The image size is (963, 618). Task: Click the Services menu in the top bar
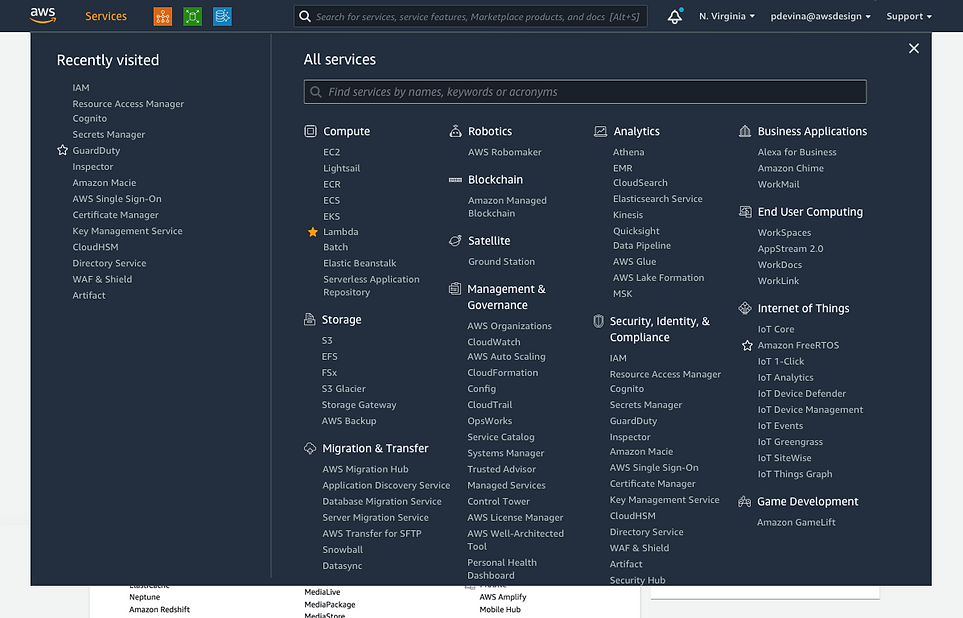[x=106, y=17]
